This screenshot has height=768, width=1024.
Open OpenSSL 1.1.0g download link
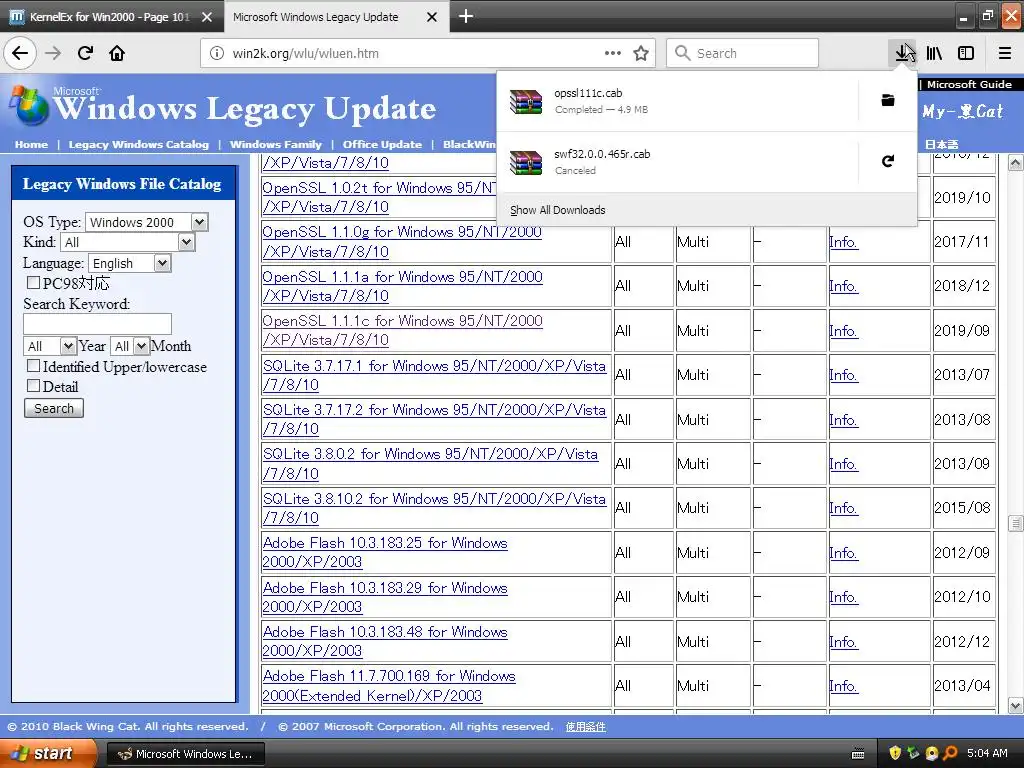point(402,242)
